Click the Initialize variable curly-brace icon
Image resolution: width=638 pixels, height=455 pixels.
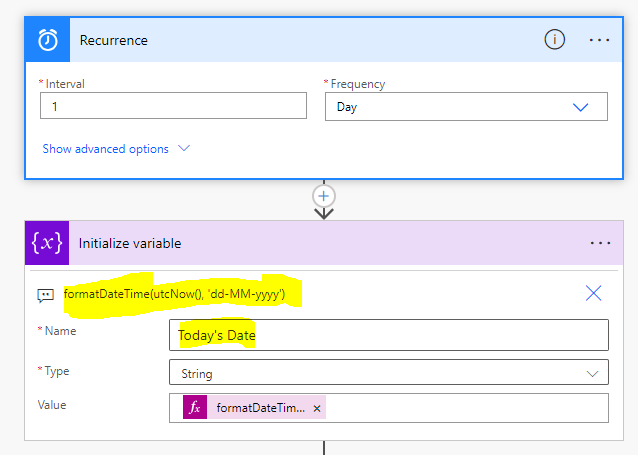click(x=47, y=243)
